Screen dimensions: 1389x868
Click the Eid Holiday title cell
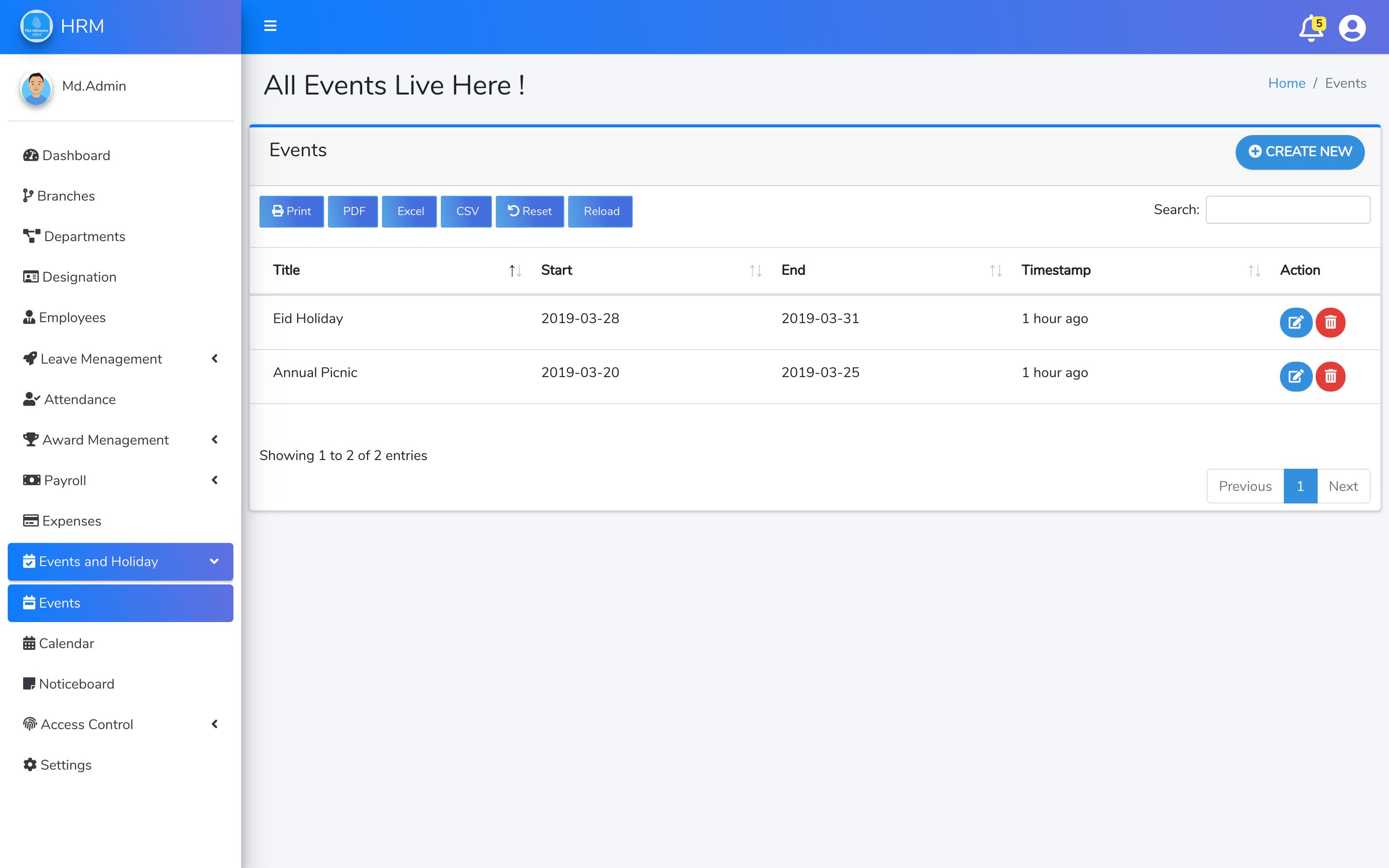coord(308,319)
